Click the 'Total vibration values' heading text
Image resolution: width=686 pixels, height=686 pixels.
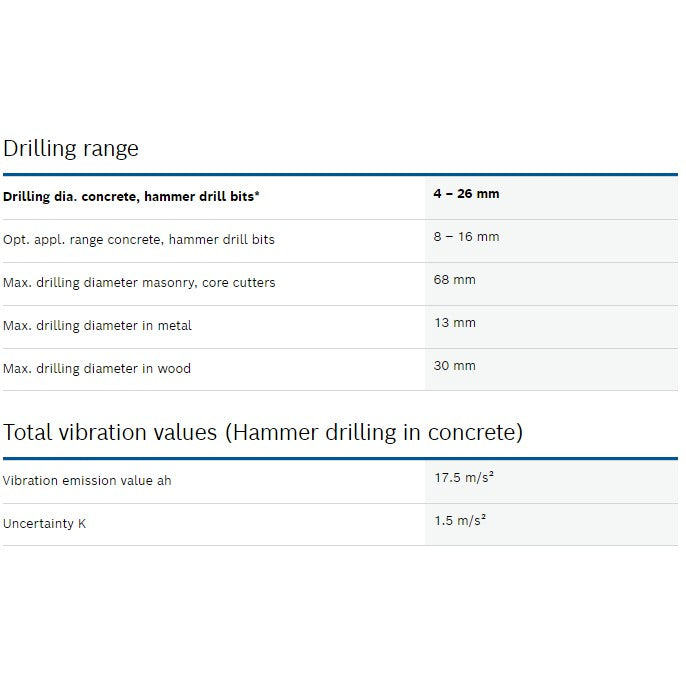(x=110, y=433)
